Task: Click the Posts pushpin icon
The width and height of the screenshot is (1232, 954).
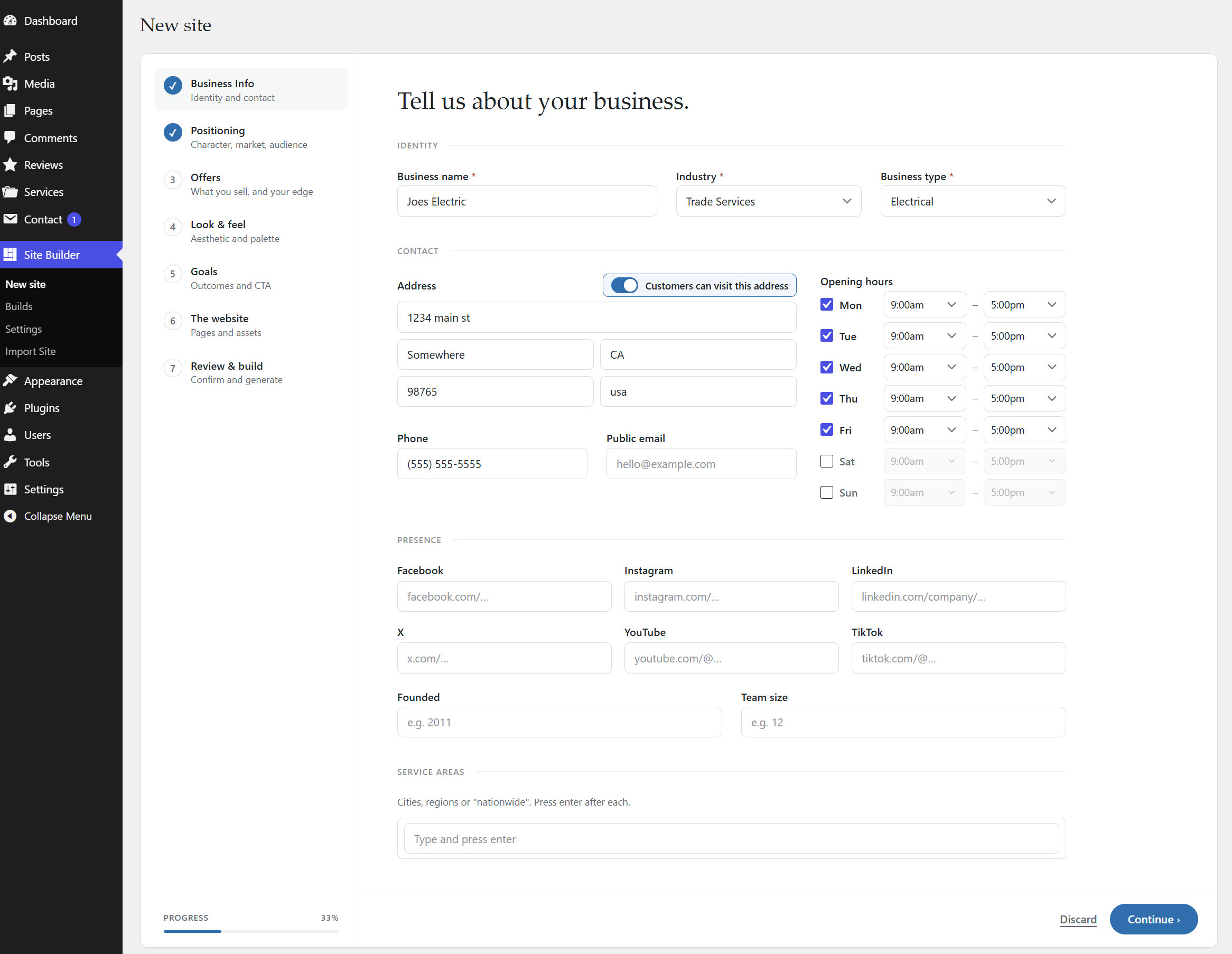Action: click(x=10, y=57)
